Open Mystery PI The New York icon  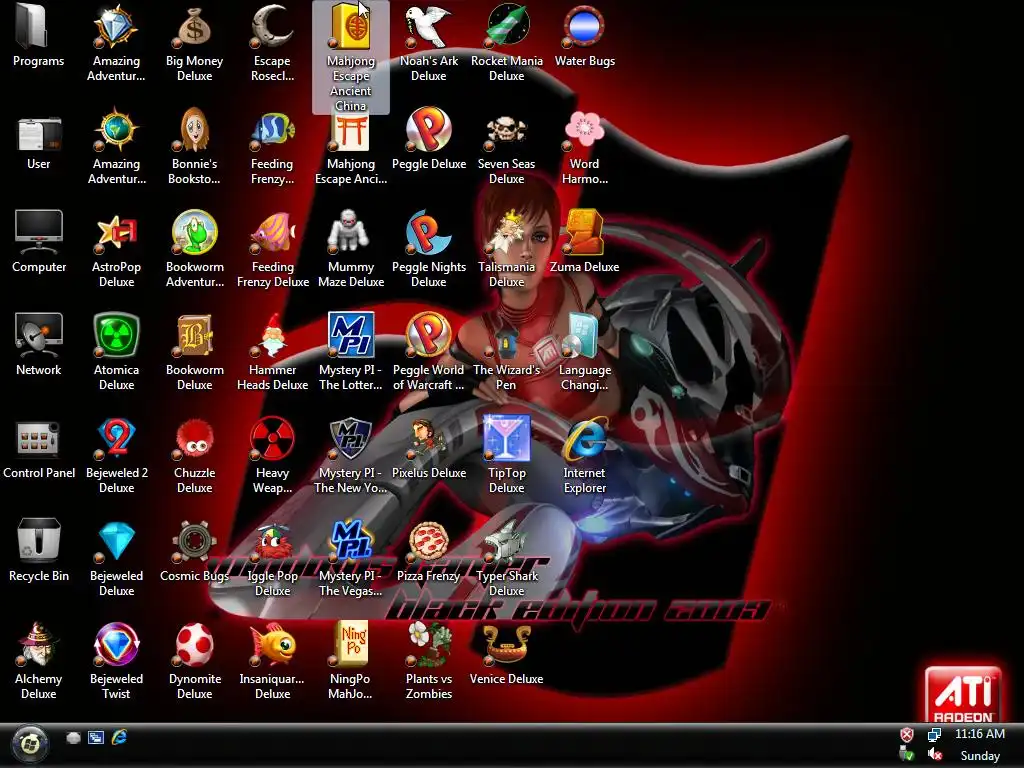click(350, 440)
